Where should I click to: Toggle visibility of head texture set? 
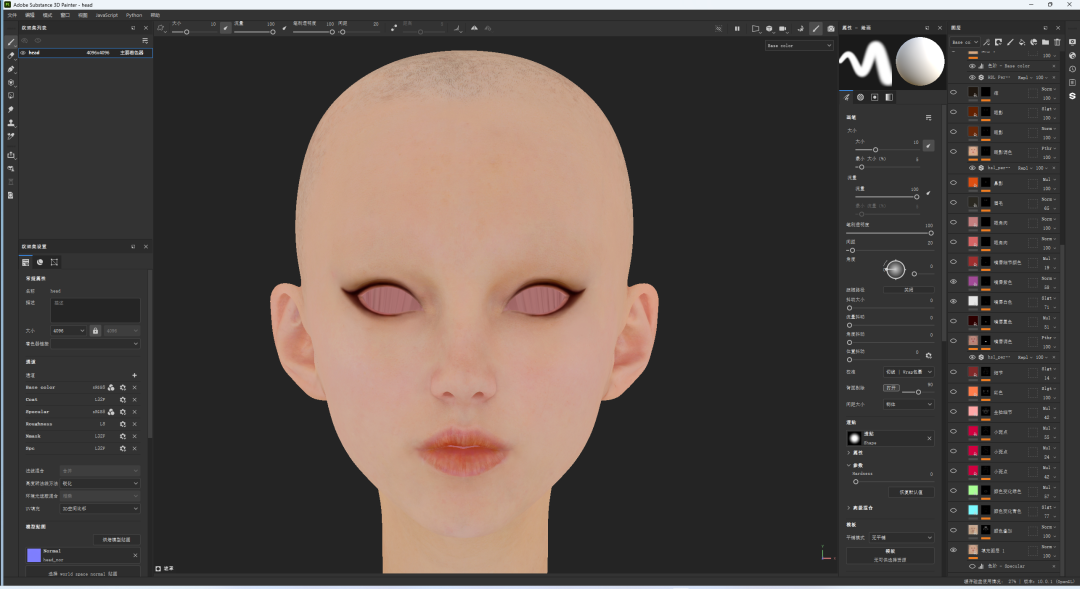point(23,52)
